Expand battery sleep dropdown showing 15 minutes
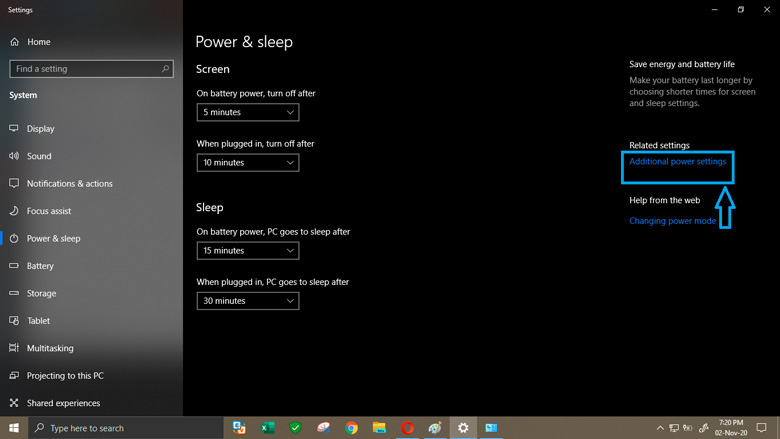This screenshot has width=780, height=439. (248, 251)
